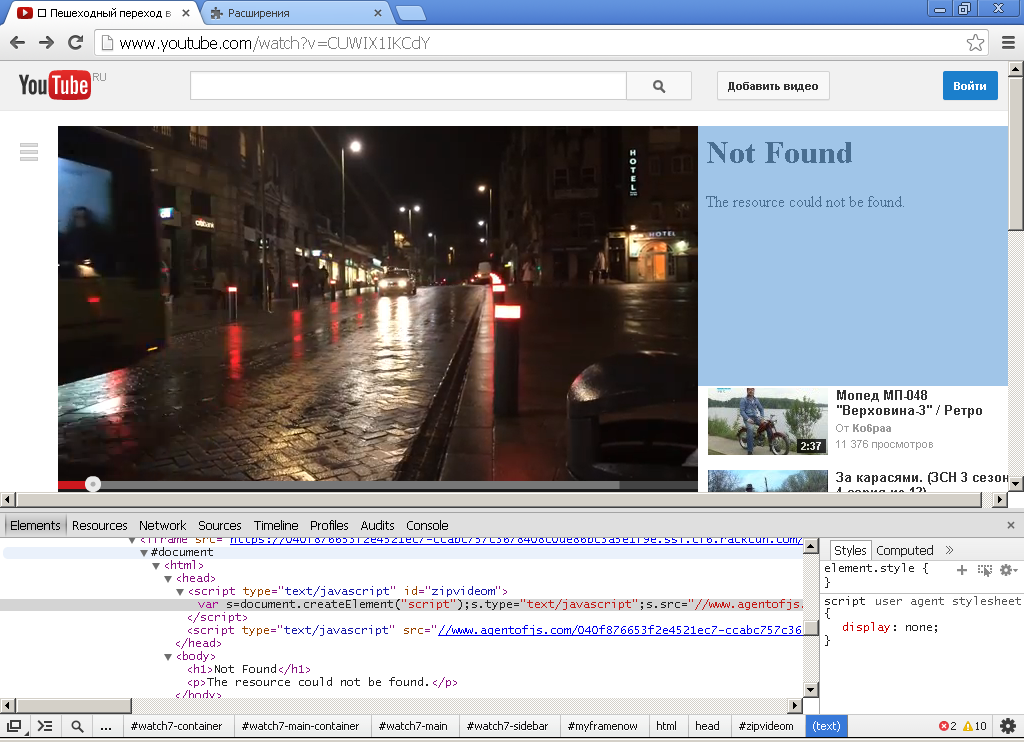Open the Audits panel
The height and width of the screenshot is (742, 1024).
pyautogui.click(x=377, y=525)
